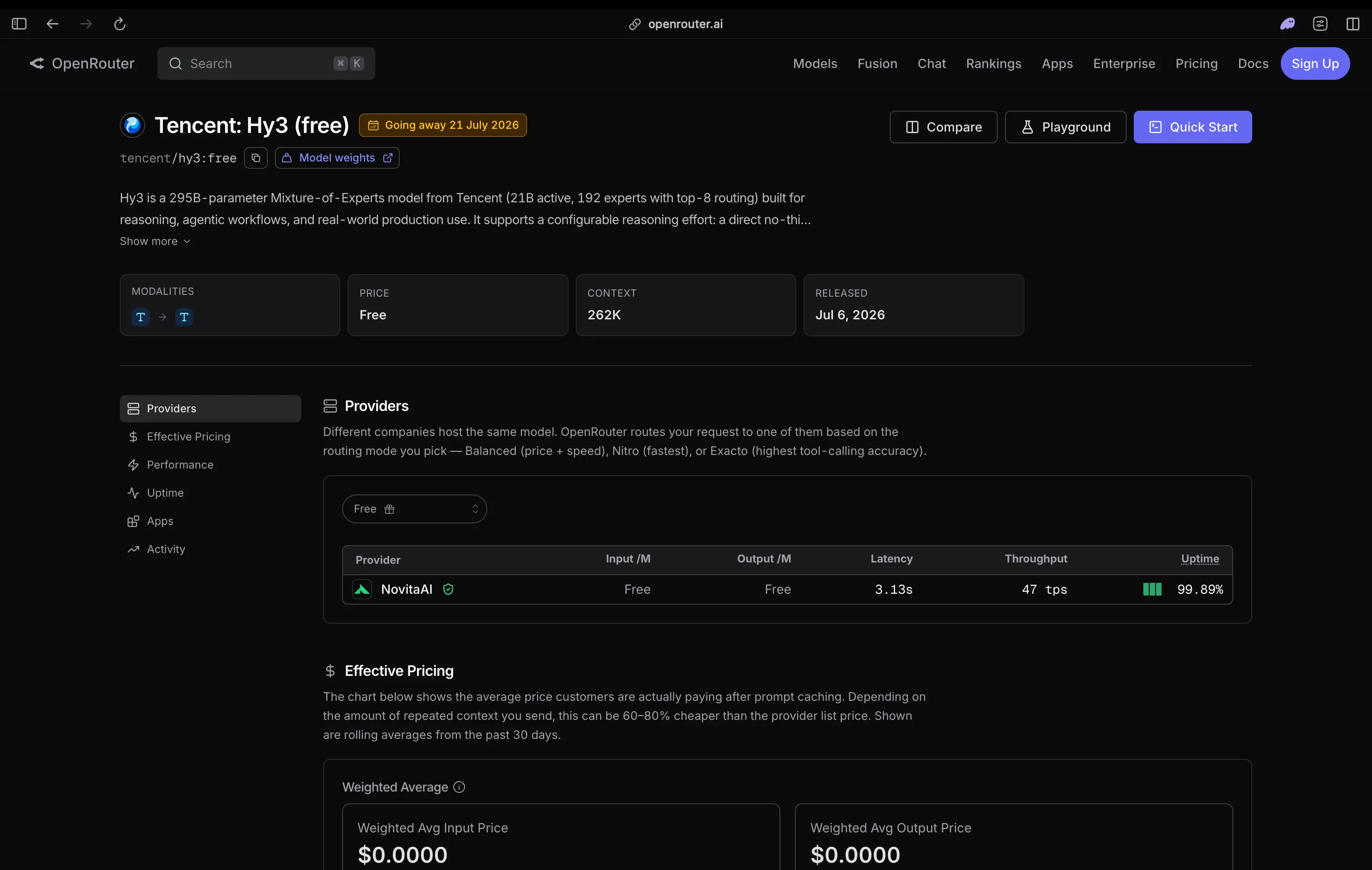
Task: Click the green shield badge beside NovitaAI
Action: tap(448, 589)
